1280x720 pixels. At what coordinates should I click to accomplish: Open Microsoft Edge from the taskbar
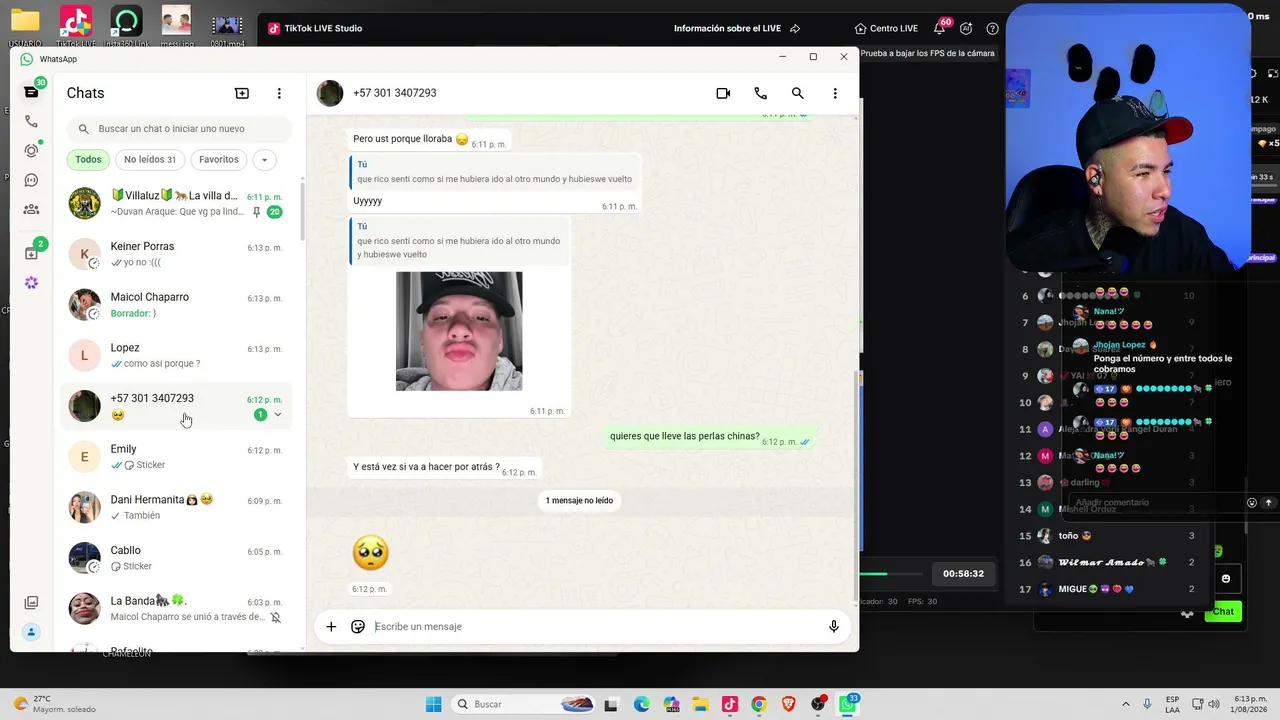641,704
